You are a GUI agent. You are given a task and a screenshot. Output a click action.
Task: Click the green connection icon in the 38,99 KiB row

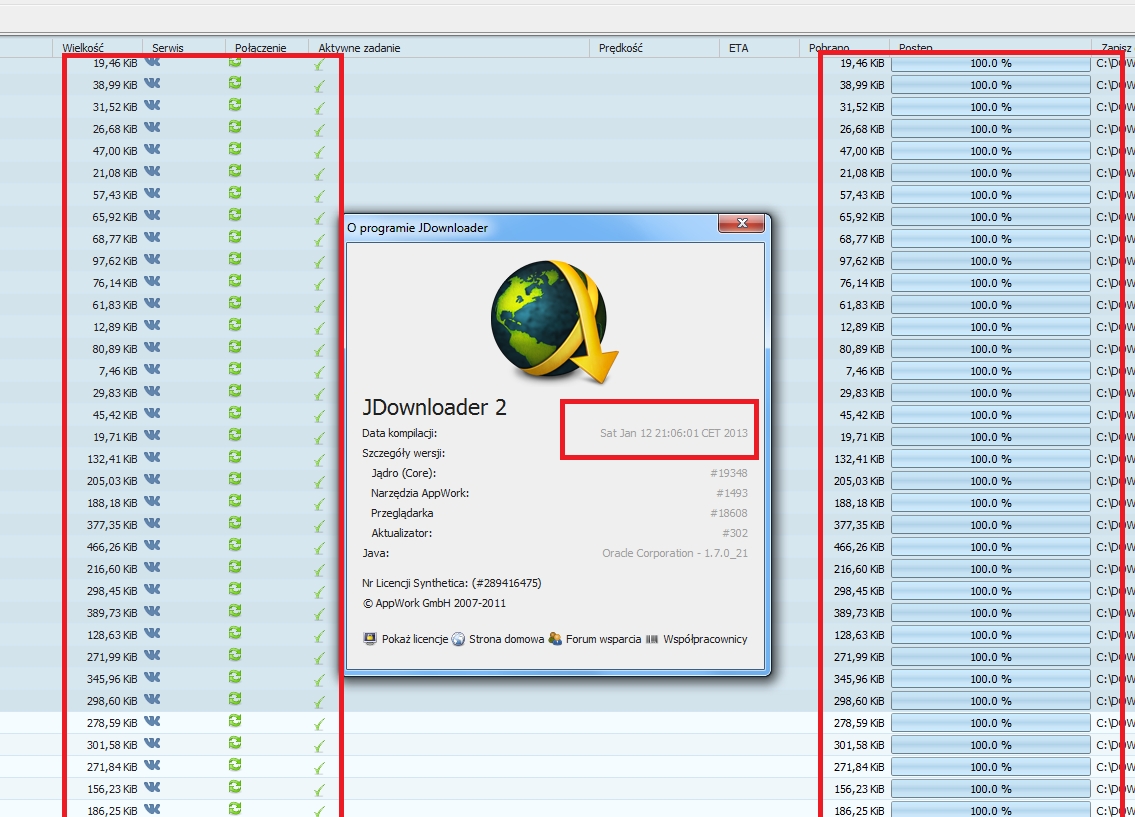[x=235, y=83]
